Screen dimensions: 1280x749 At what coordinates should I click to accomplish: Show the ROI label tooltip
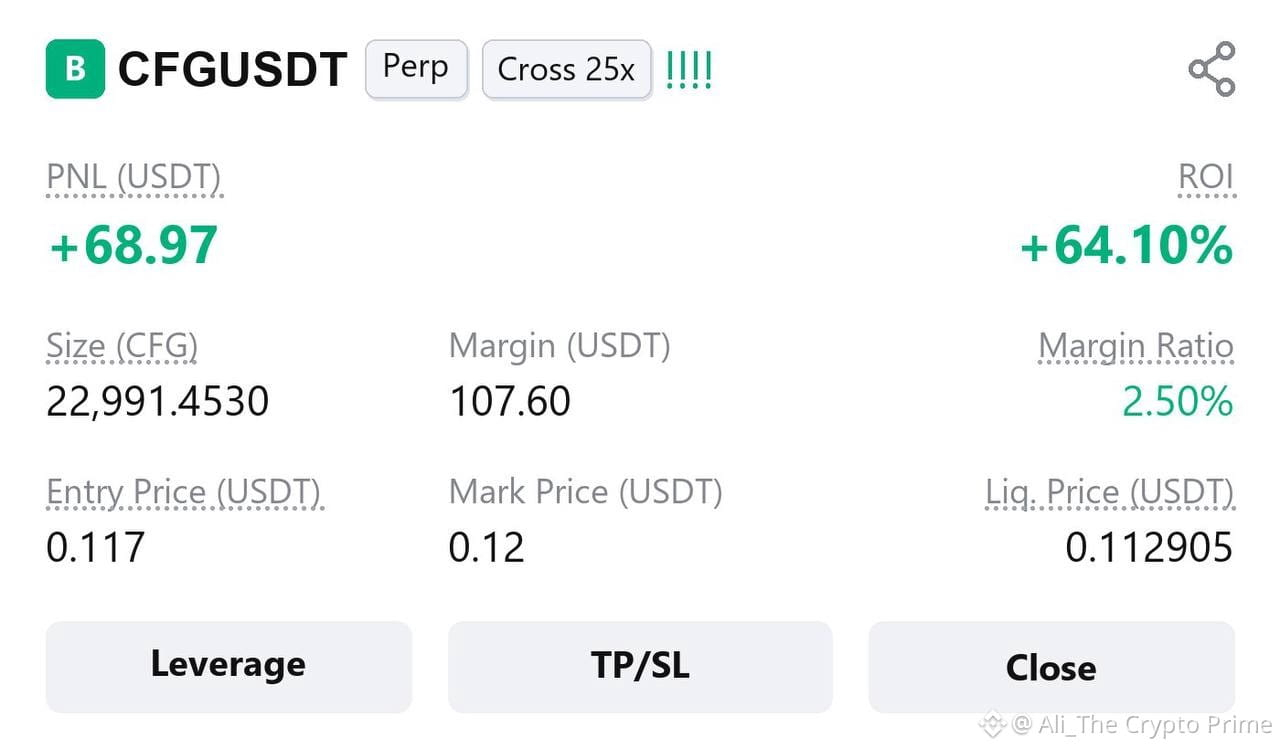(1206, 178)
